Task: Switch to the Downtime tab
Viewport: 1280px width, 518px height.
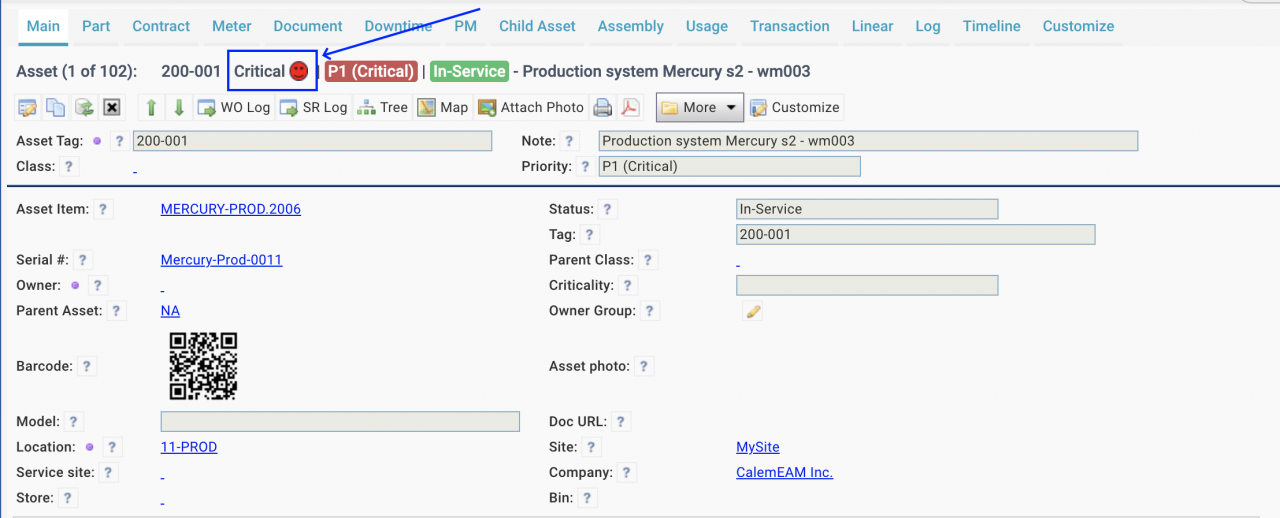Action: tap(398, 26)
